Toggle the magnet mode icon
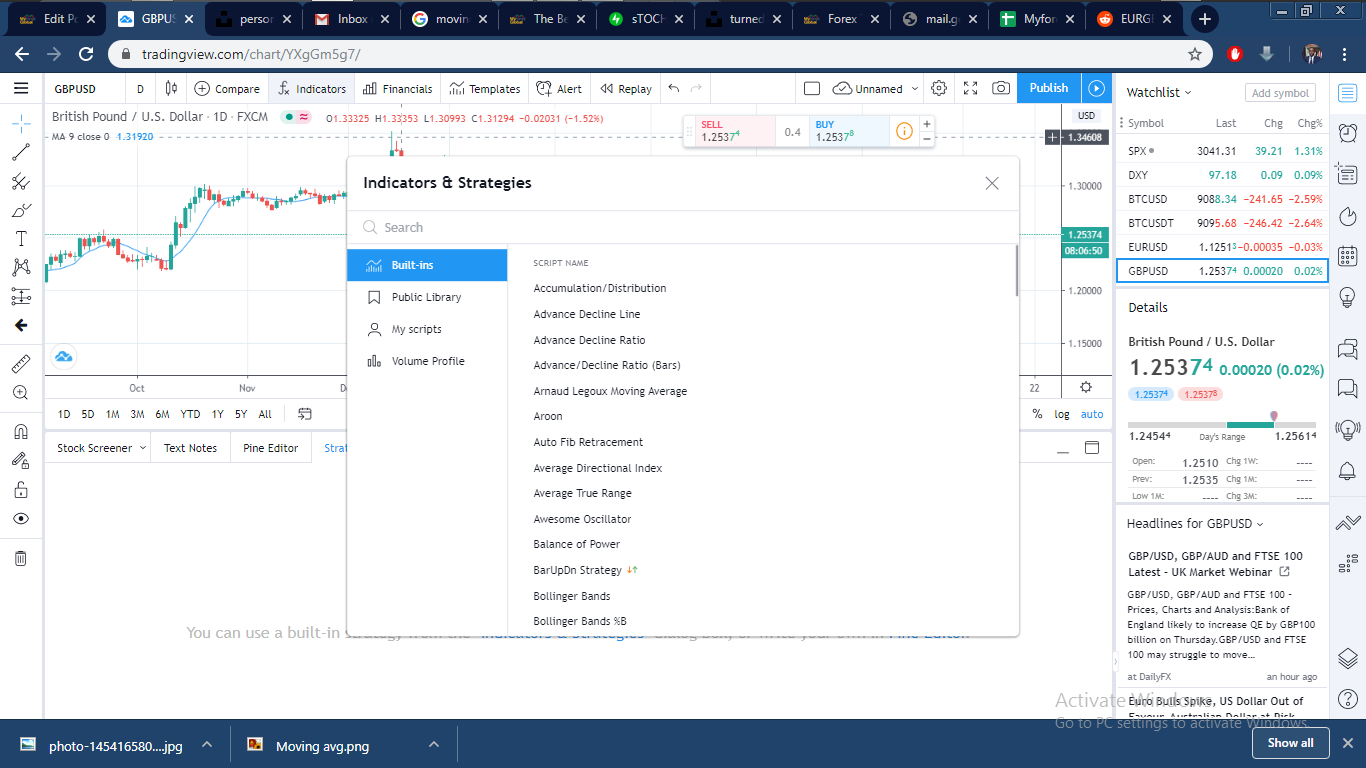 point(20,432)
